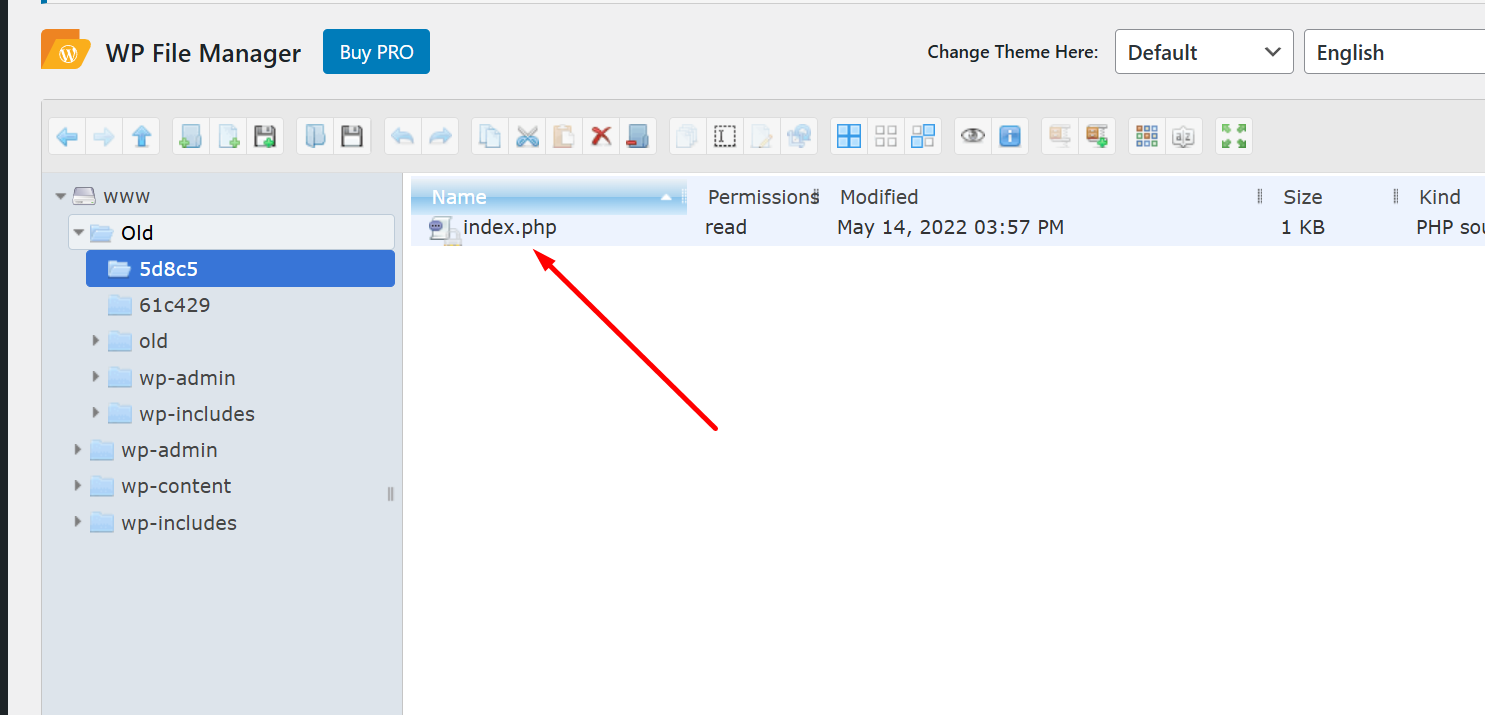Viewport: 1485px width, 715px height.
Task: Click the Select All icon
Action: [x=849, y=137]
